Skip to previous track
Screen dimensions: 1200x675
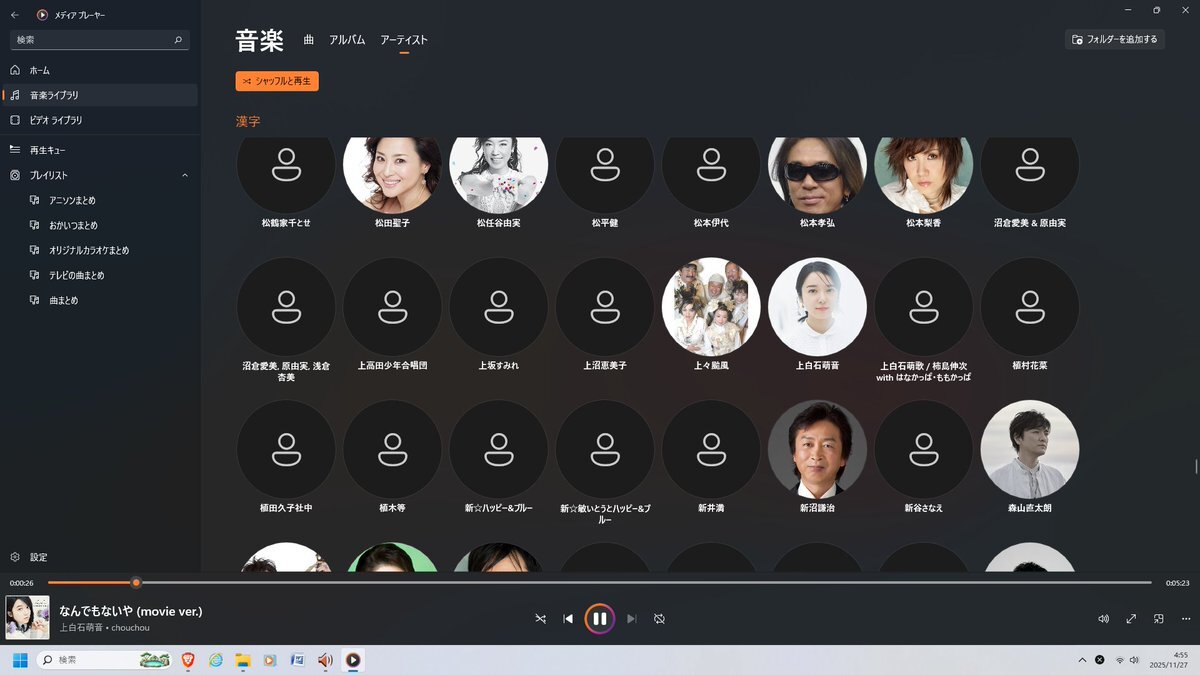(568, 619)
